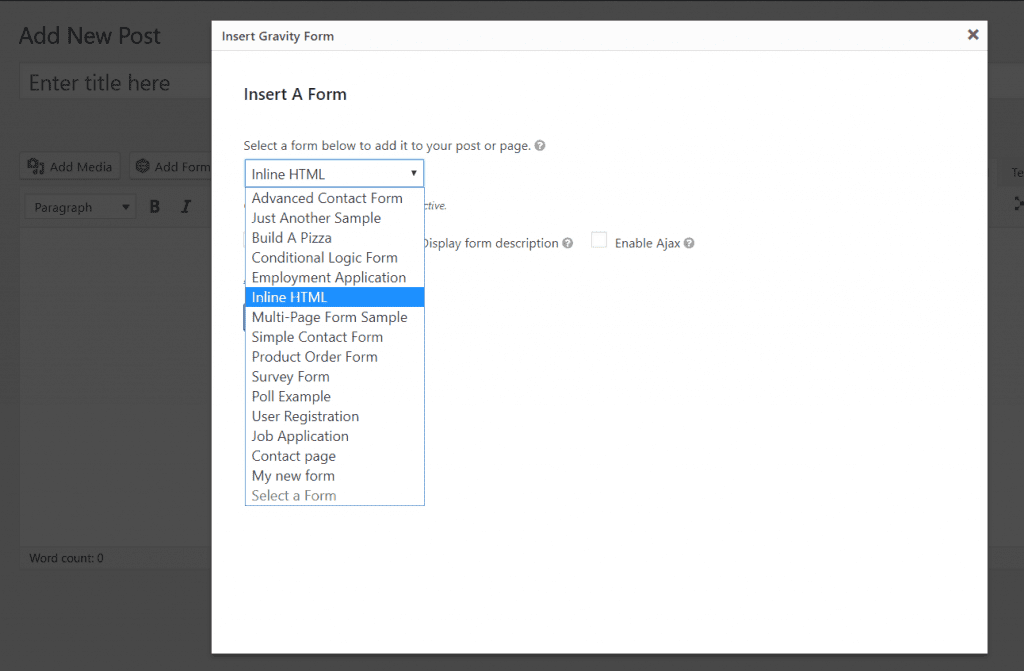Image resolution: width=1024 pixels, height=671 pixels.
Task: Select the highlighted Inline HTML option
Action: coord(334,297)
